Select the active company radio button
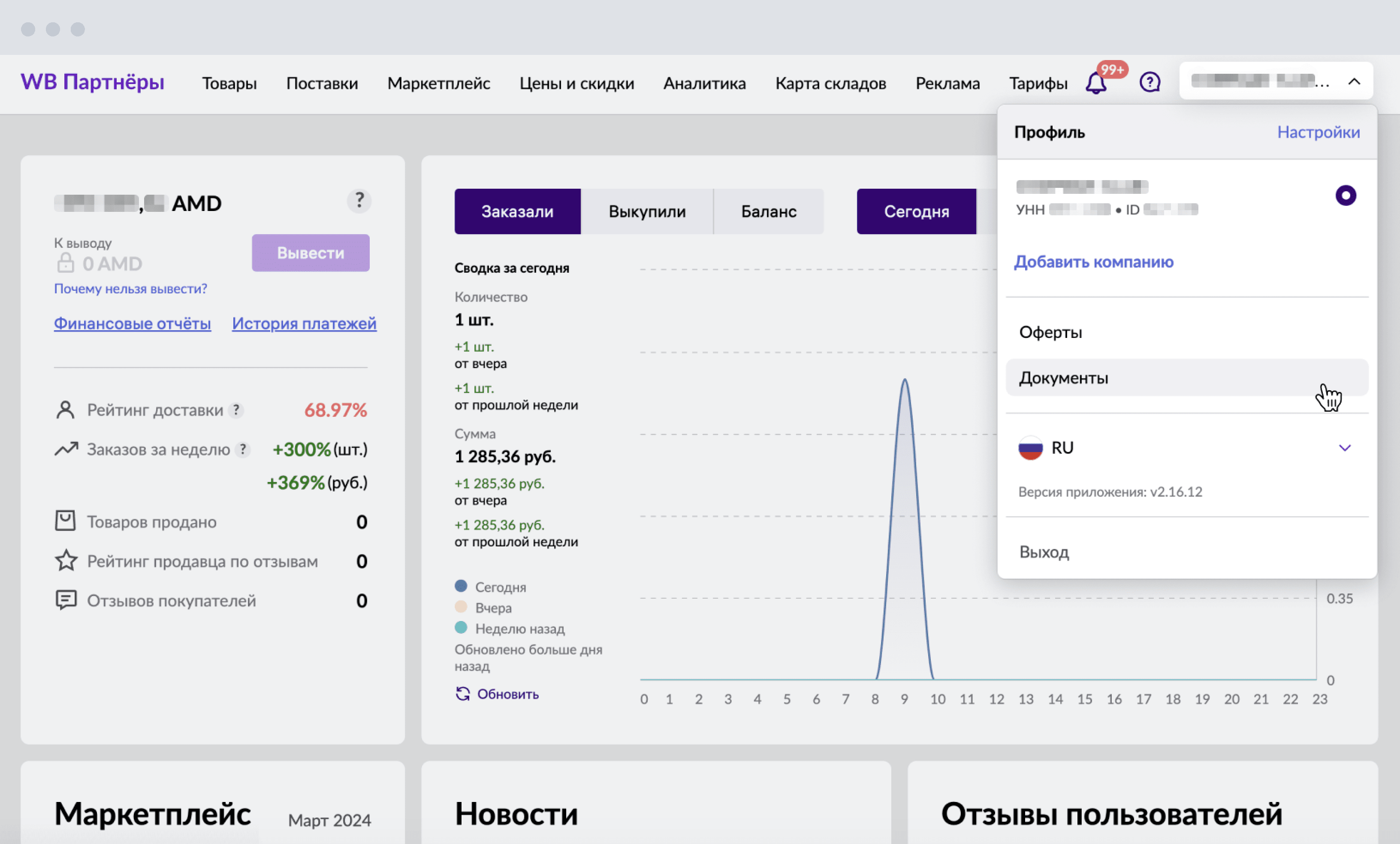This screenshot has width=1400, height=844. pyautogui.click(x=1346, y=196)
